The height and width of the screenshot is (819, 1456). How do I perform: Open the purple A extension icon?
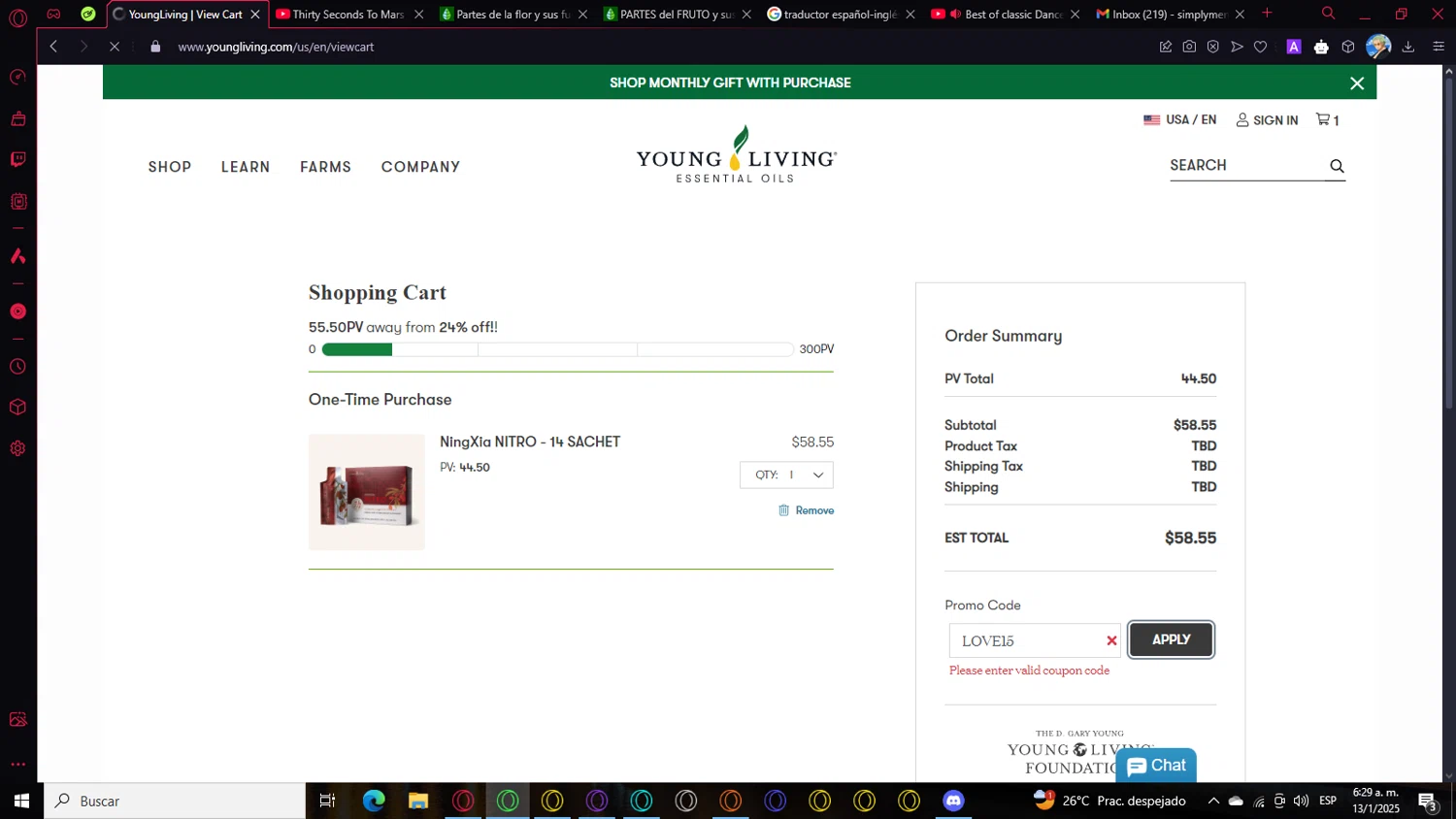(x=1294, y=47)
